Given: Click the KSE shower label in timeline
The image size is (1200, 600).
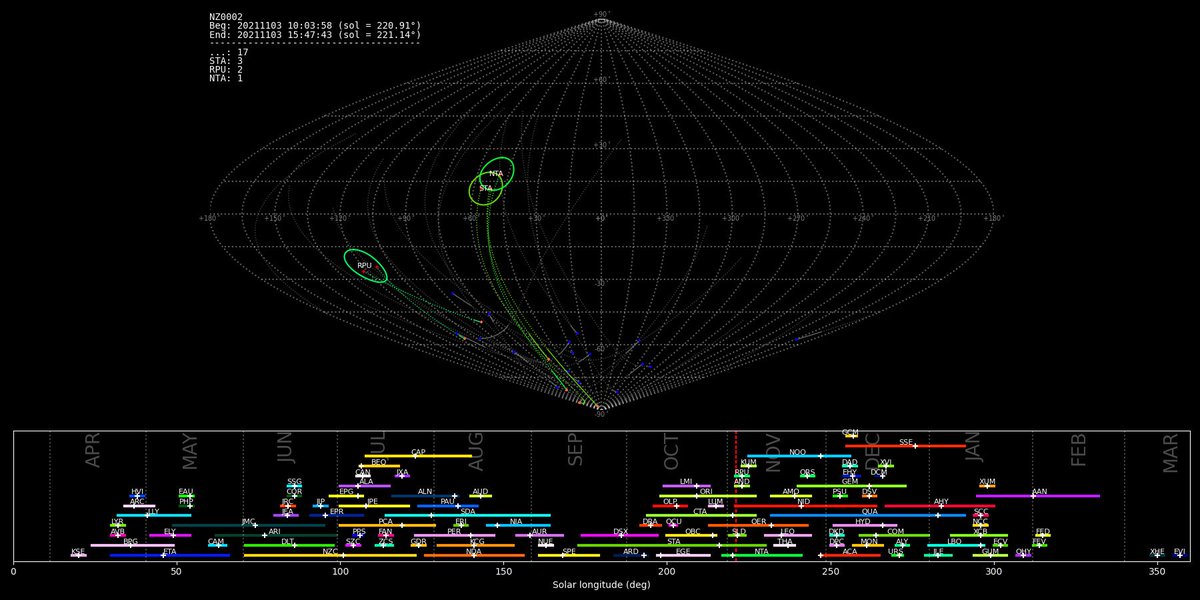Looking at the screenshot, I should [78, 551].
